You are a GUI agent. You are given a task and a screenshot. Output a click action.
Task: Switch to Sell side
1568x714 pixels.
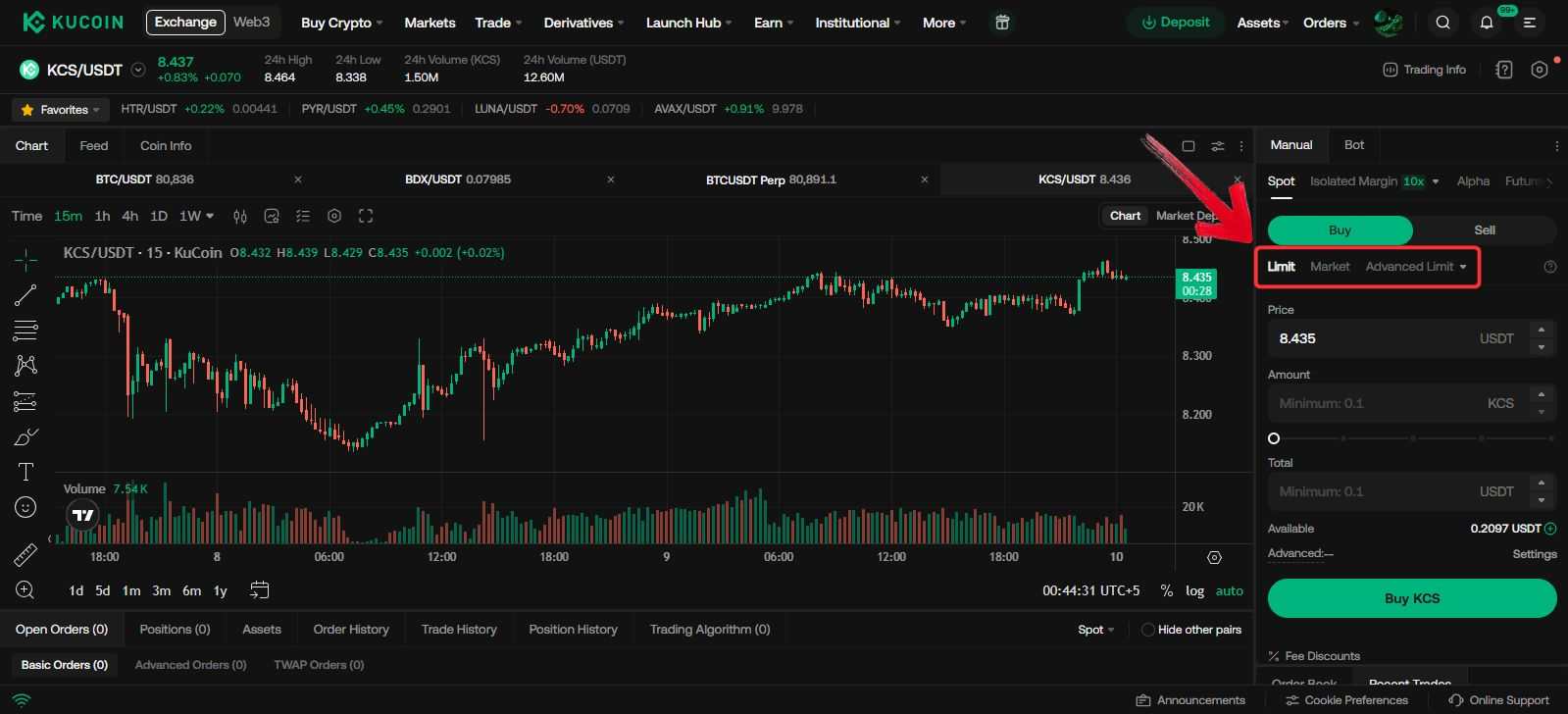pyautogui.click(x=1485, y=229)
